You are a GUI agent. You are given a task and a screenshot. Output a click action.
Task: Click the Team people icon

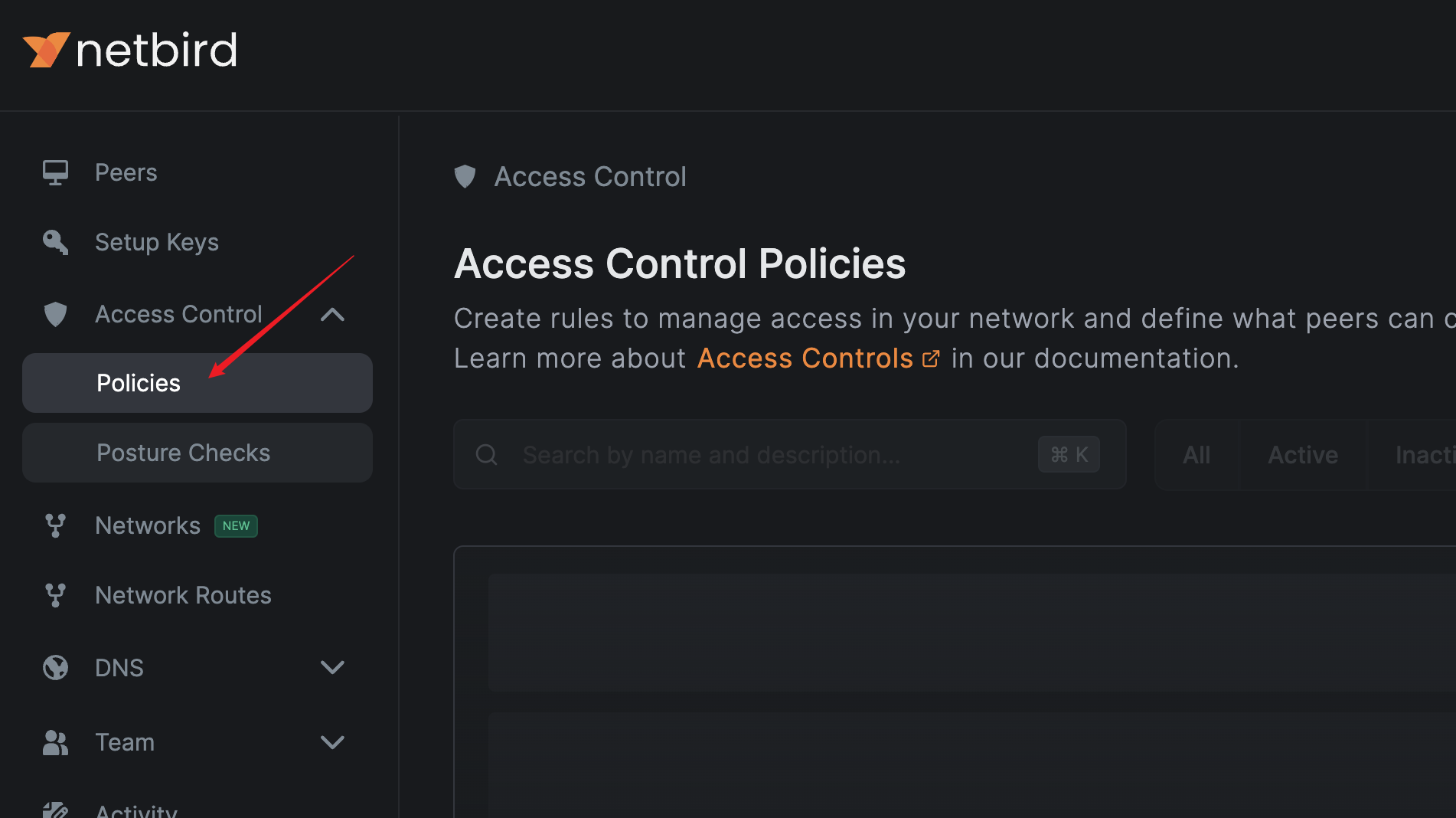[x=55, y=742]
